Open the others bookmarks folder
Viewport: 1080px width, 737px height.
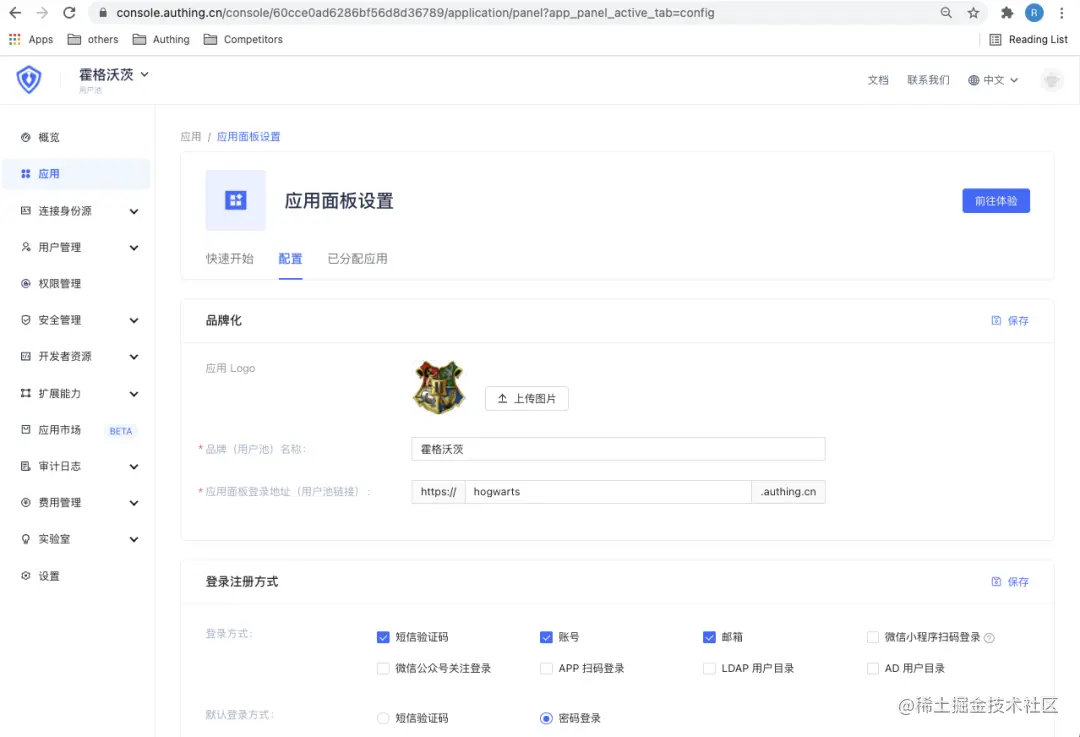coord(93,39)
